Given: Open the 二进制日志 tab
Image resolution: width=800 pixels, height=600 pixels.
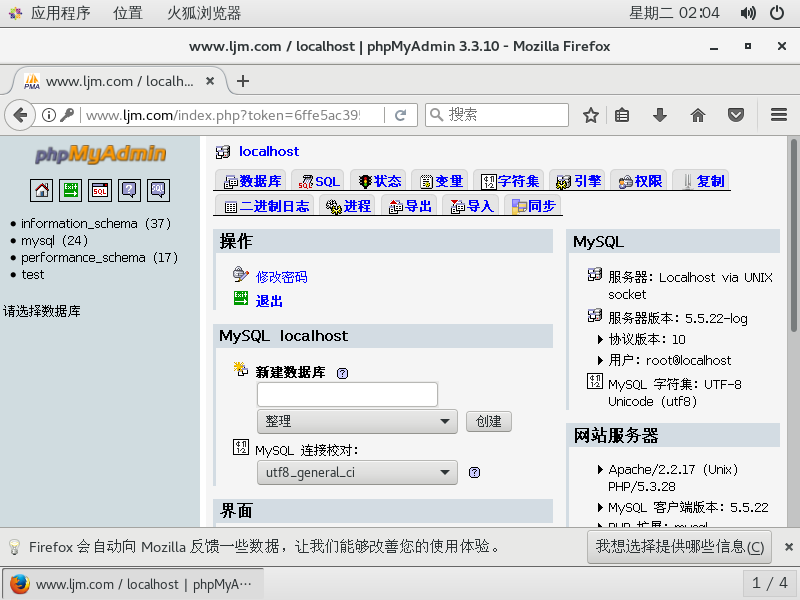Looking at the screenshot, I should pos(266,206).
